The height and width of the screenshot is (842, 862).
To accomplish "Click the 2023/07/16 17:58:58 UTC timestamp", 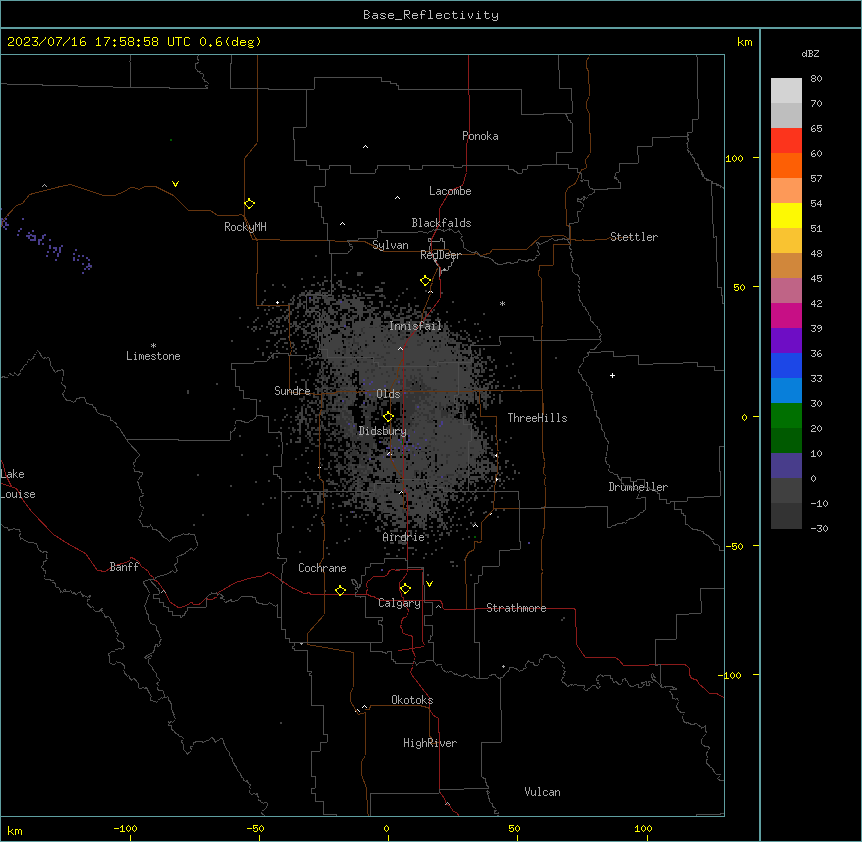I will [99, 42].
